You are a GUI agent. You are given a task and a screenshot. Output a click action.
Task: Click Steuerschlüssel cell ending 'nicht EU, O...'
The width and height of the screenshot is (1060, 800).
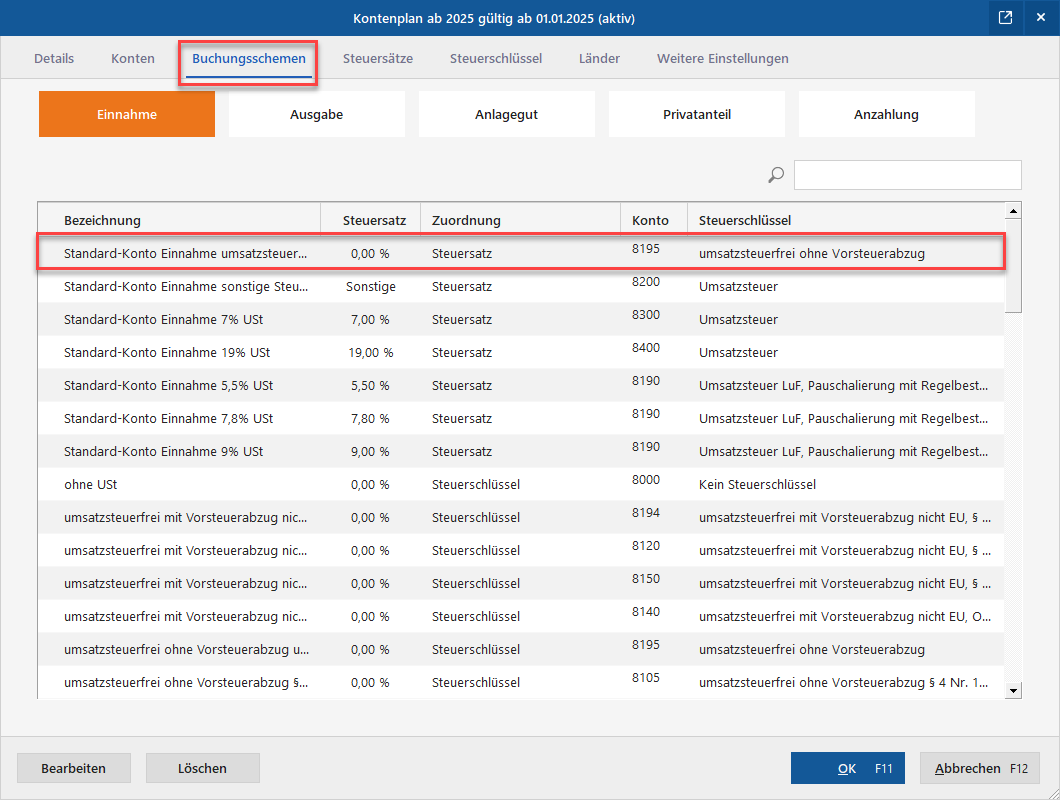click(x=845, y=616)
